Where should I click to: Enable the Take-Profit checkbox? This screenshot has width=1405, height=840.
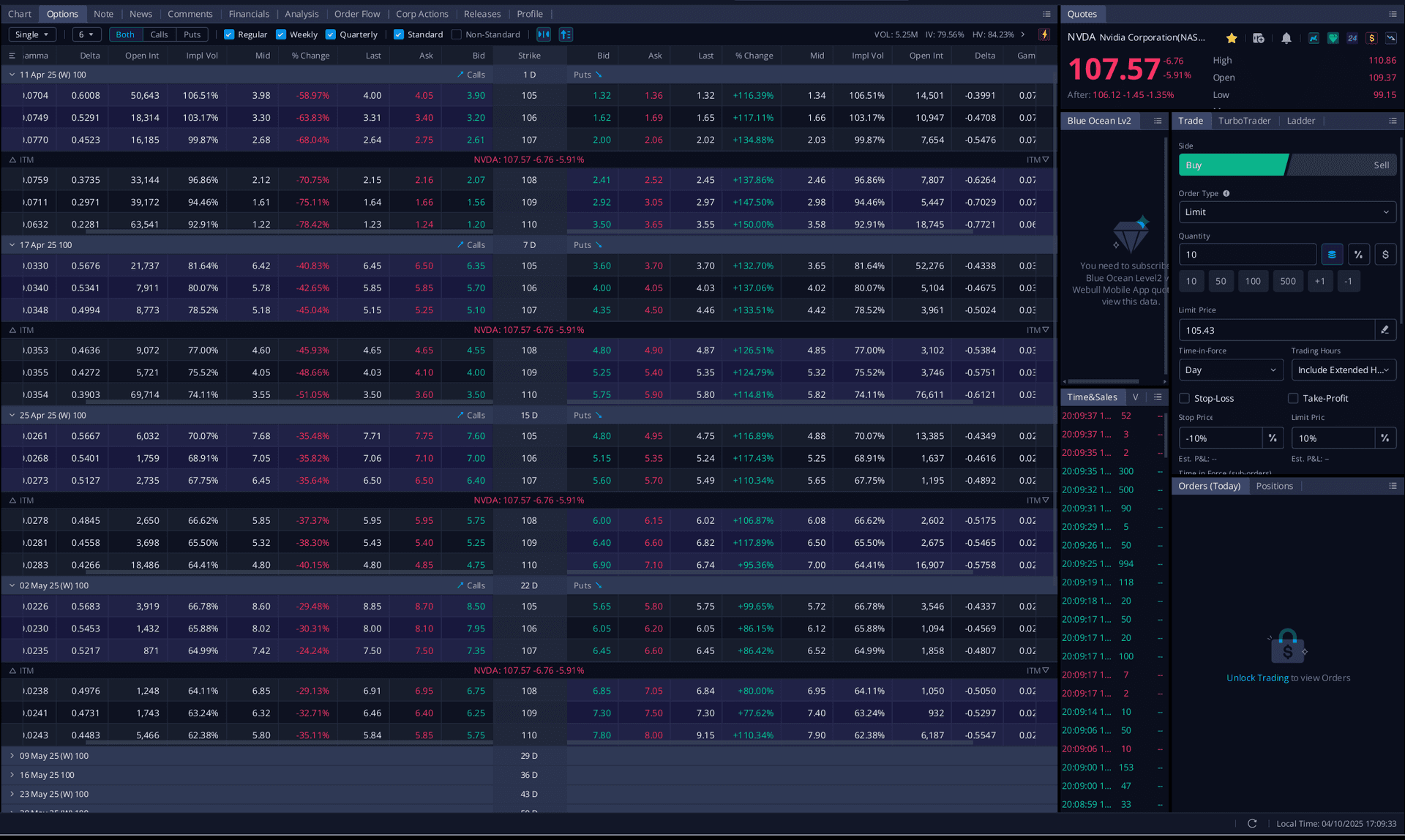click(1292, 398)
